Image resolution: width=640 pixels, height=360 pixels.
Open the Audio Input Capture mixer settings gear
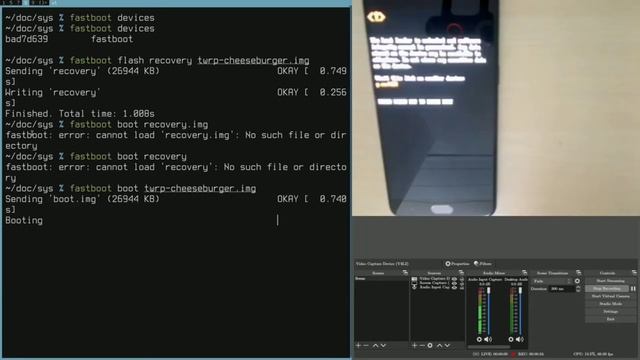479,339
